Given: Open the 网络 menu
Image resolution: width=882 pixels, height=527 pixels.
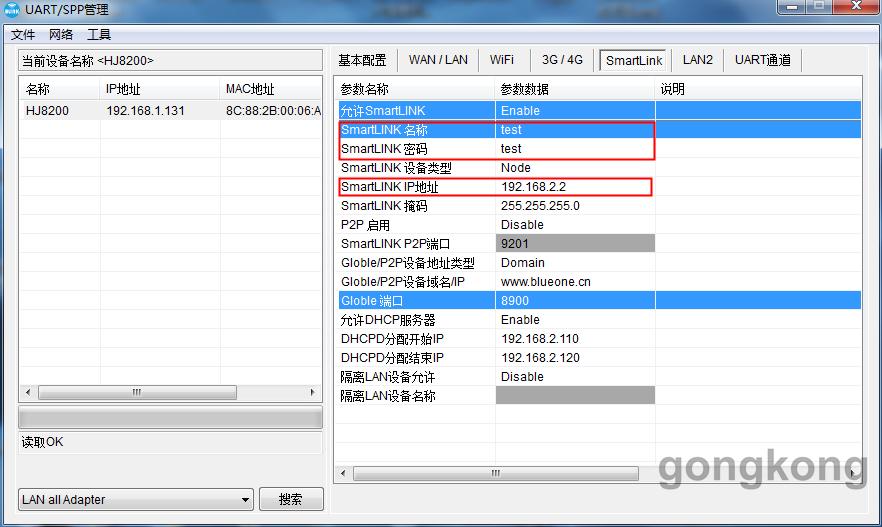Looking at the screenshot, I should tap(61, 35).
